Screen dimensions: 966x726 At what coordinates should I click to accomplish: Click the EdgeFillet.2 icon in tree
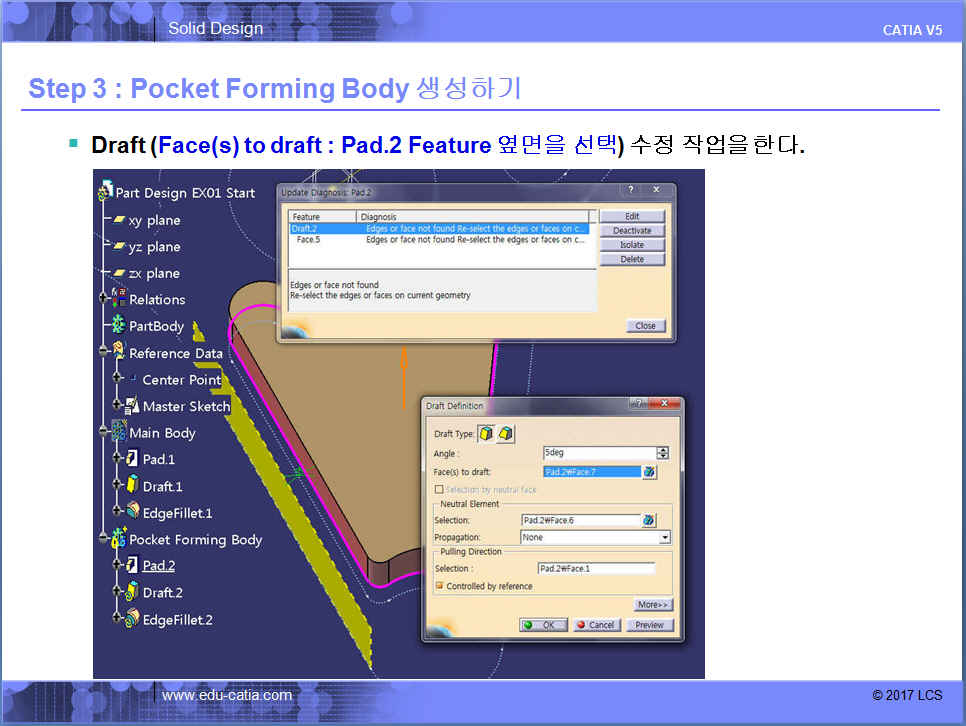tap(131, 619)
